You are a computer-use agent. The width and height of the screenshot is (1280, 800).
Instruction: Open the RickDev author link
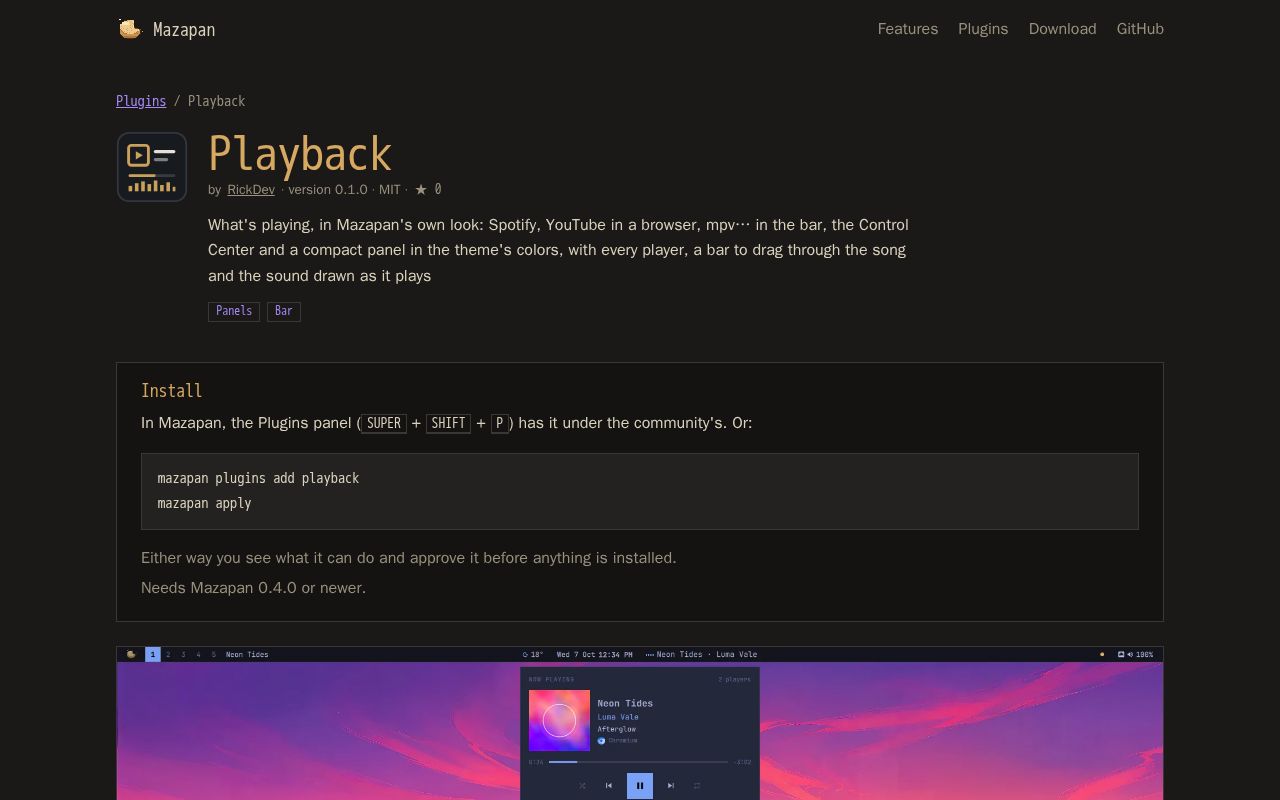[x=251, y=189]
